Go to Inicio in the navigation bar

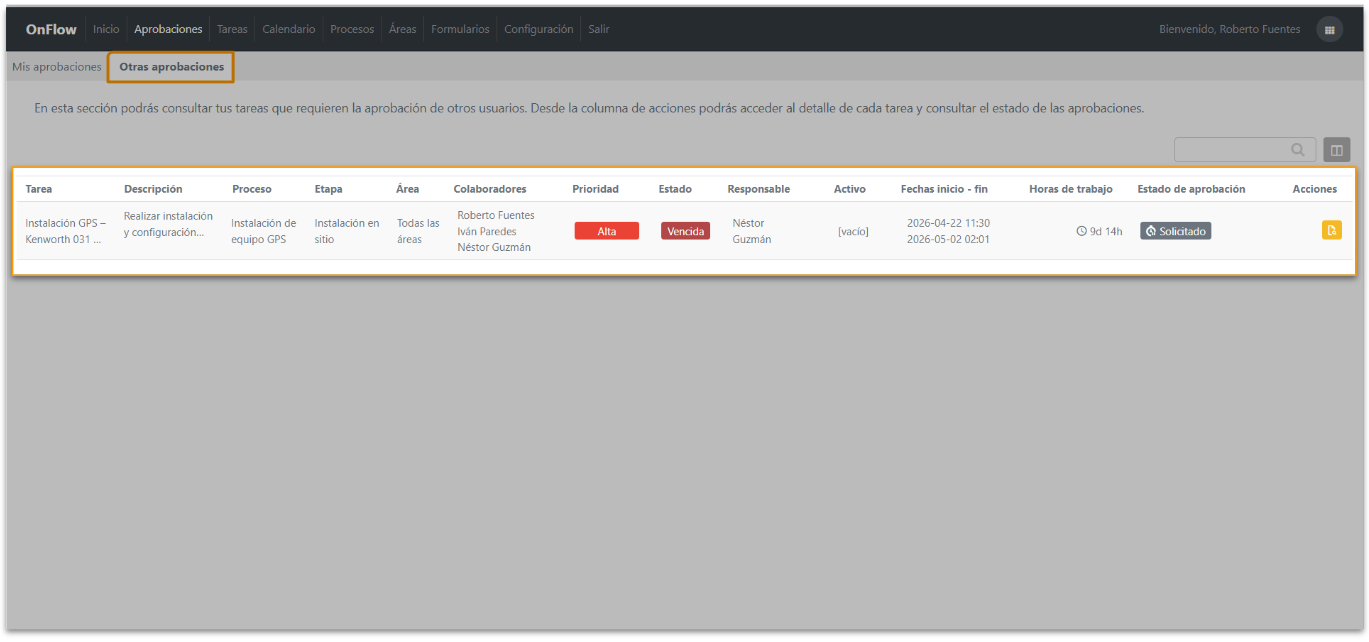click(x=106, y=29)
